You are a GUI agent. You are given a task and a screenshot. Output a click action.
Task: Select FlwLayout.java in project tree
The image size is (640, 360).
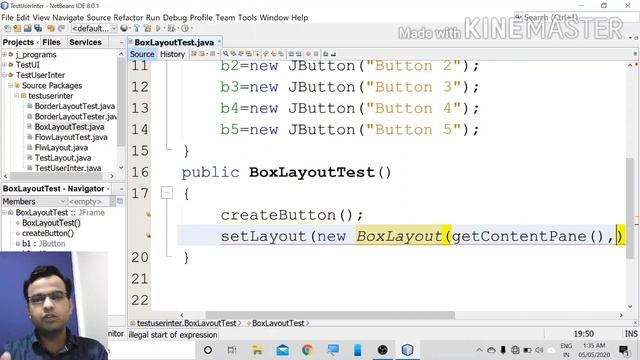click(x=61, y=147)
